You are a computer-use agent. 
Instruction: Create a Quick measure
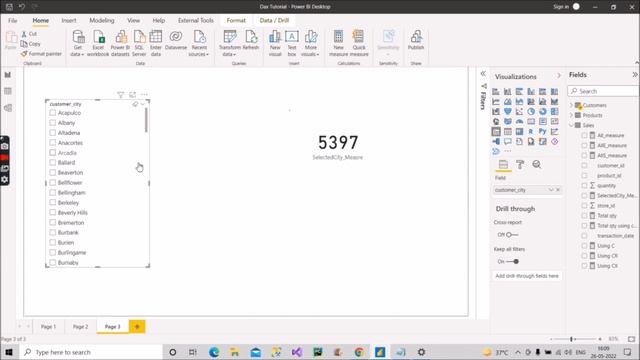pos(359,43)
